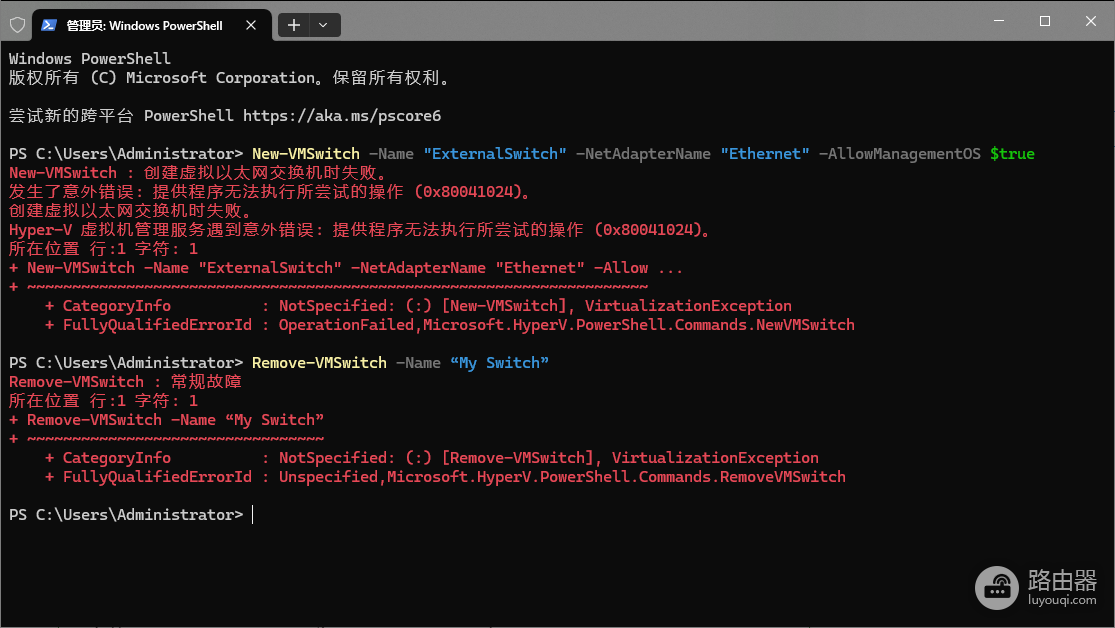
Task: Maximize the terminal window
Action: (x=1045, y=21)
